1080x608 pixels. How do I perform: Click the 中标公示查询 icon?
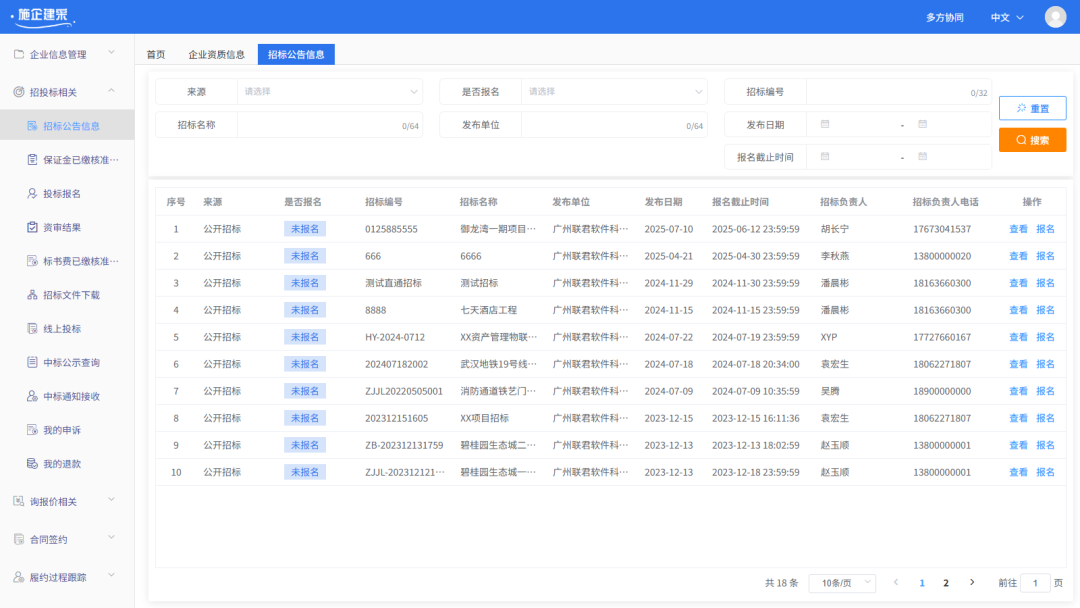pyautogui.click(x=32, y=361)
